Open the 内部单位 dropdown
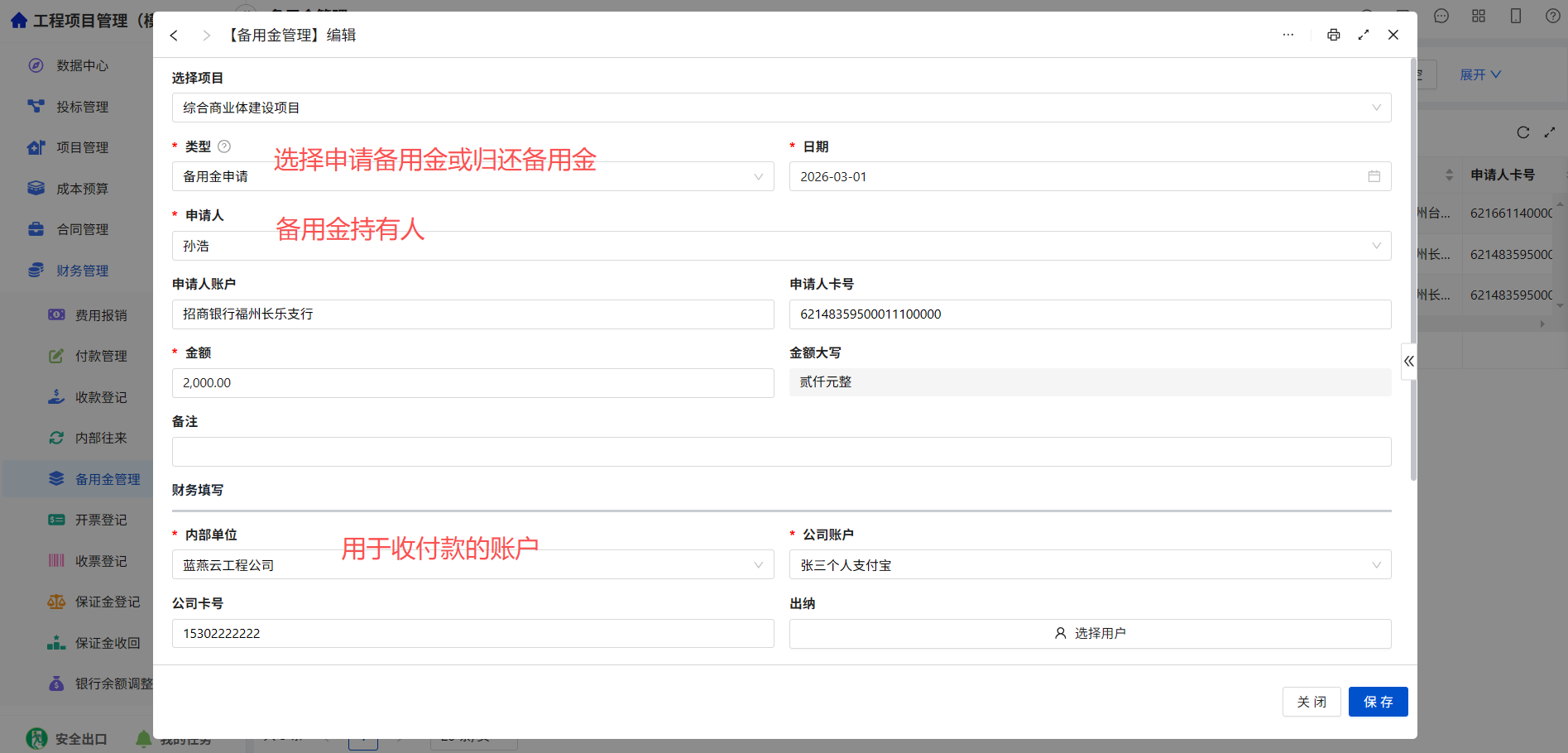Image resolution: width=1568 pixels, height=753 pixels. click(x=472, y=565)
